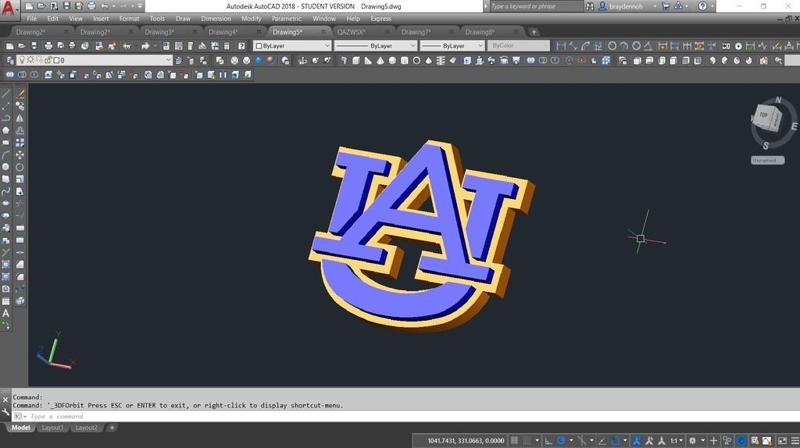This screenshot has width=800, height=448.
Task: Switch to the Drawing7* tab
Action: (x=416, y=32)
